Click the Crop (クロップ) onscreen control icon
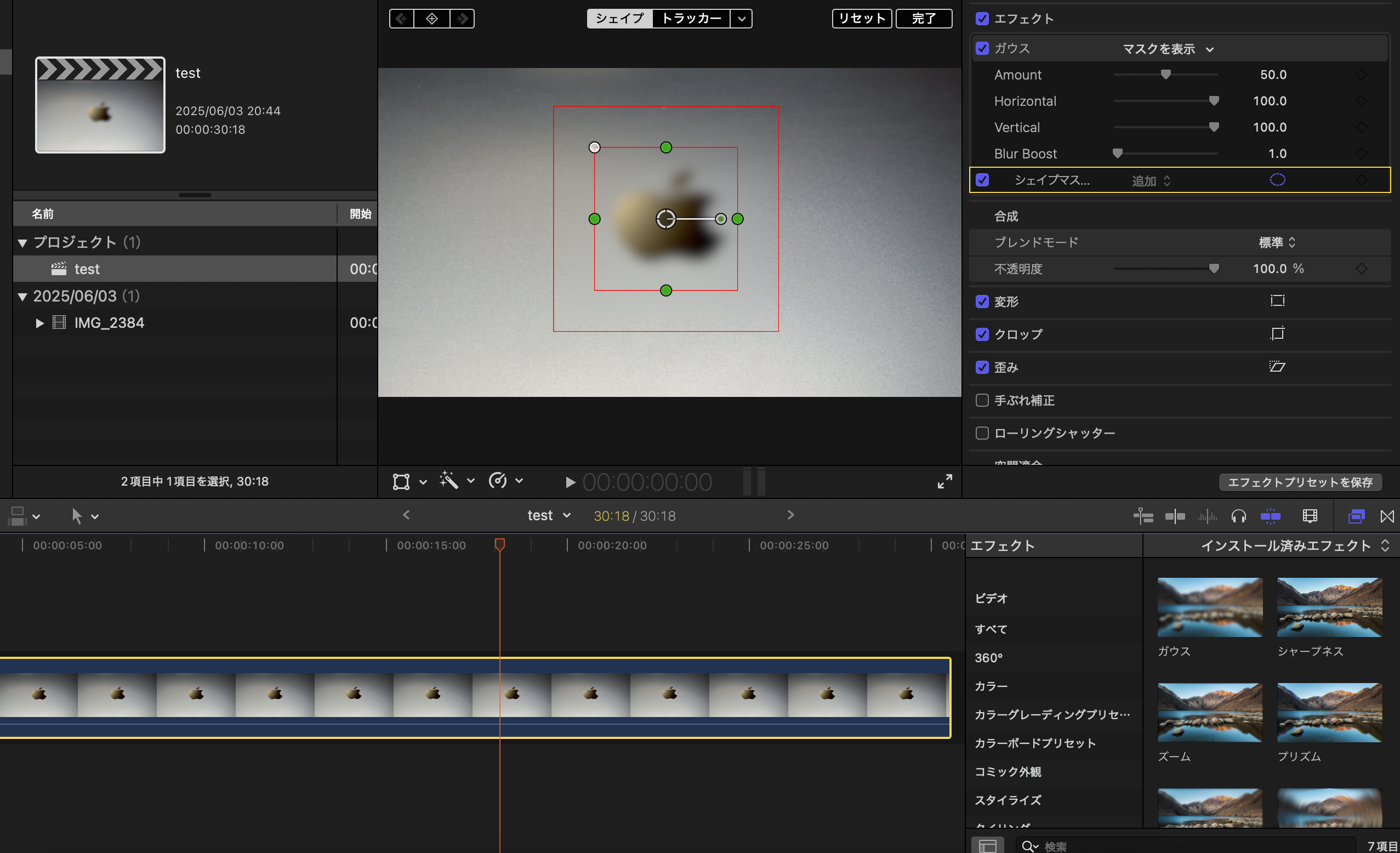Viewport: 1400px width, 853px height. tap(1277, 334)
